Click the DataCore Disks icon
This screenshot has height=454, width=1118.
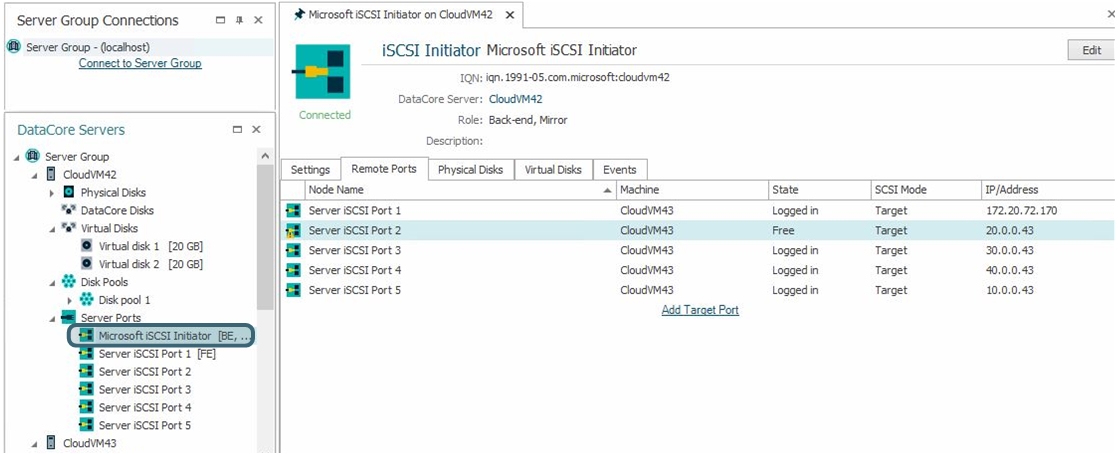69,210
